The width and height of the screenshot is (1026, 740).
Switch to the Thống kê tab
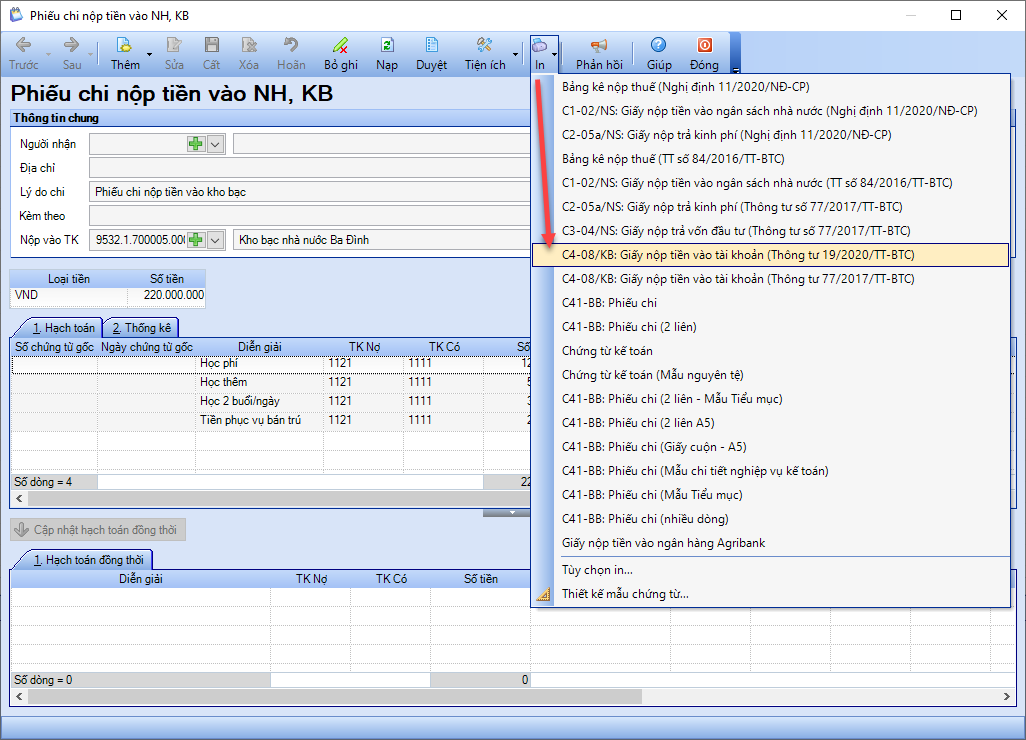(x=139, y=328)
